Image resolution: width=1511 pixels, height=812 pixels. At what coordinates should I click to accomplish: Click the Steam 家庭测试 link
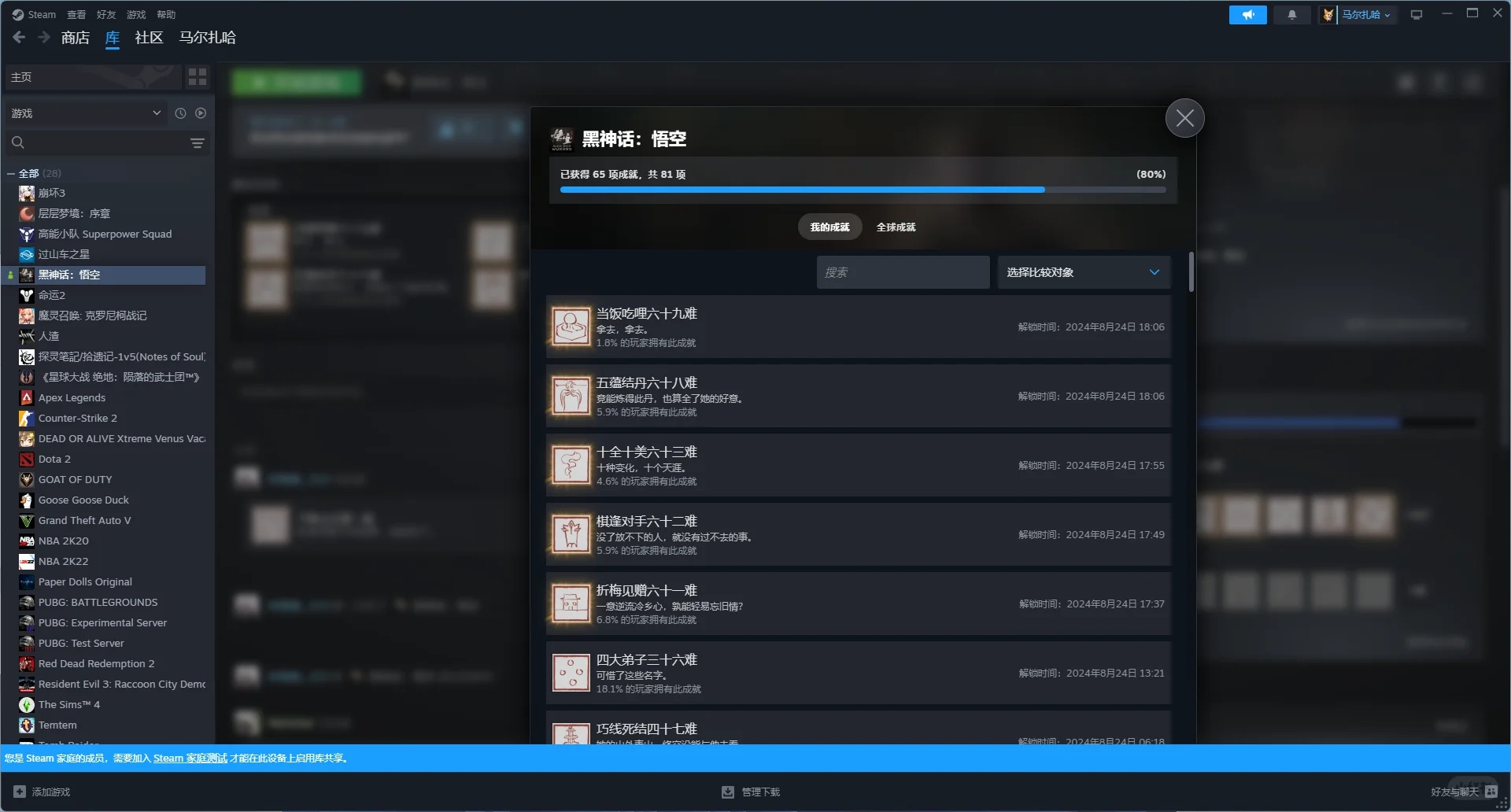point(190,758)
